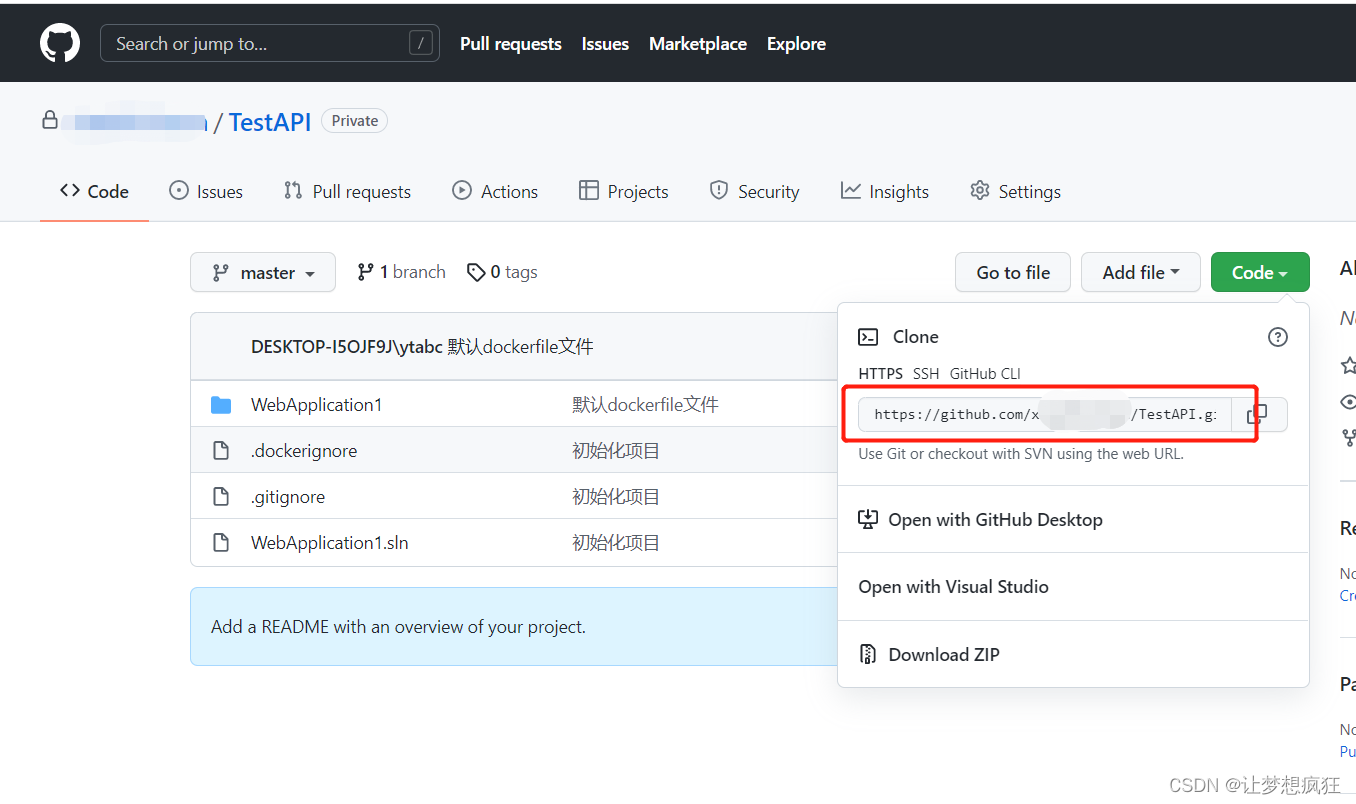Click the lock icon before repository owner

(49, 120)
